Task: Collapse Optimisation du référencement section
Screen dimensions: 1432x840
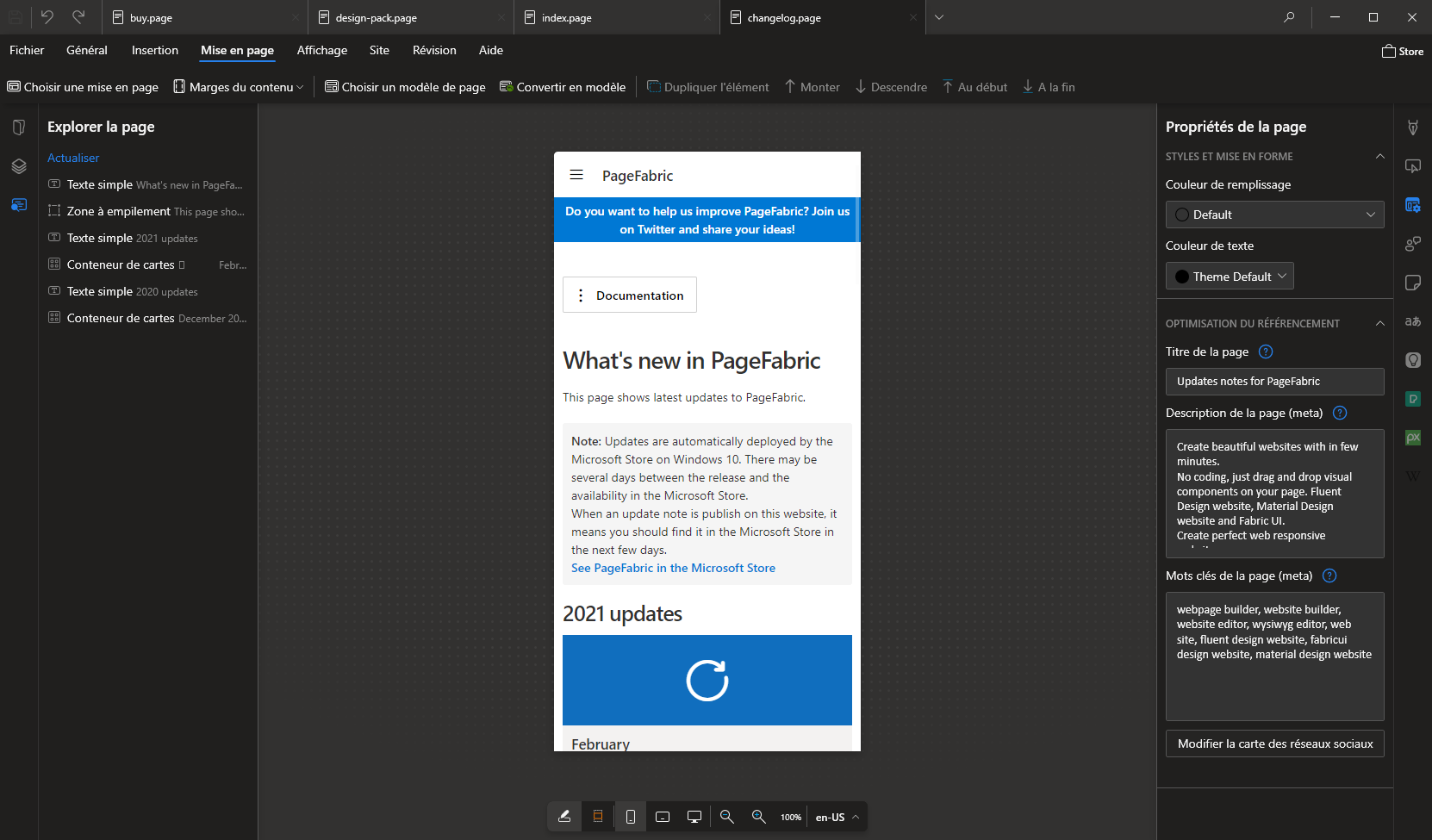Action: [1380, 323]
